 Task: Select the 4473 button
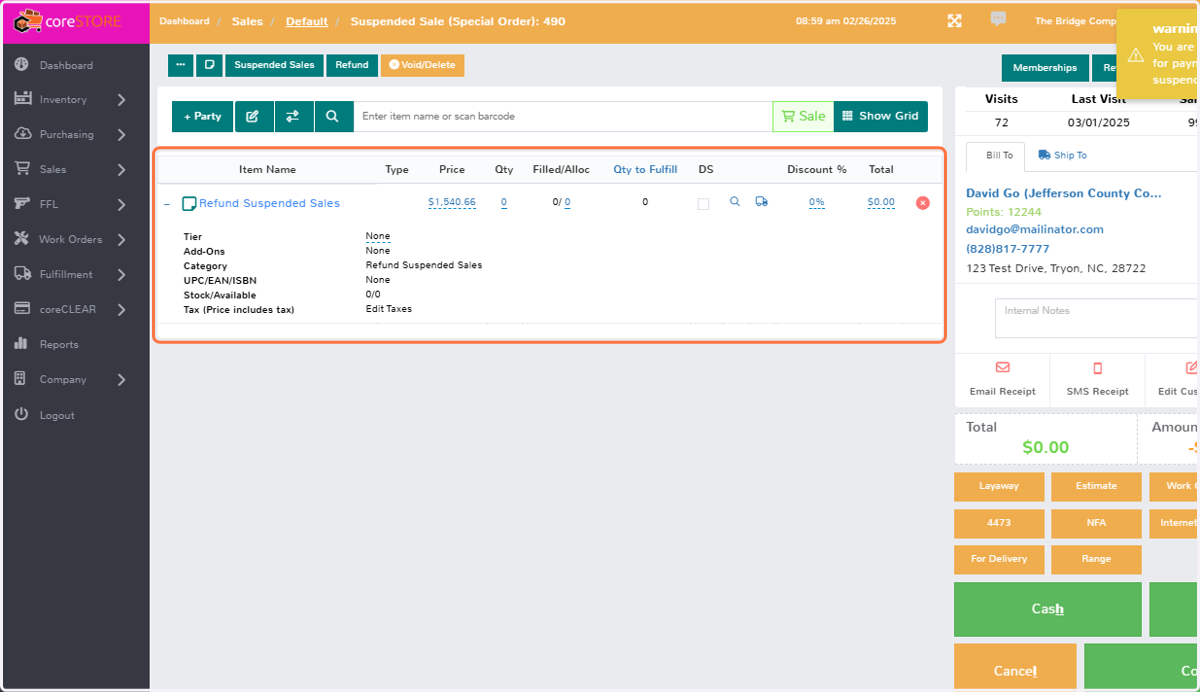click(999, 523)
